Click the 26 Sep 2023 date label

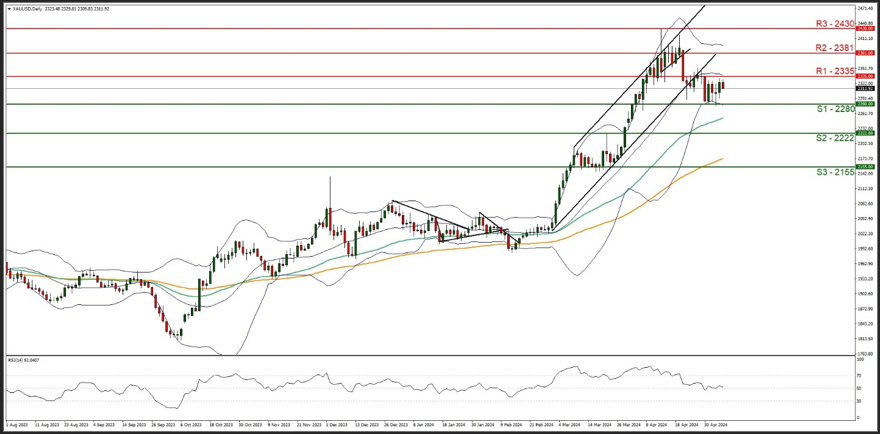coord(163,425)
